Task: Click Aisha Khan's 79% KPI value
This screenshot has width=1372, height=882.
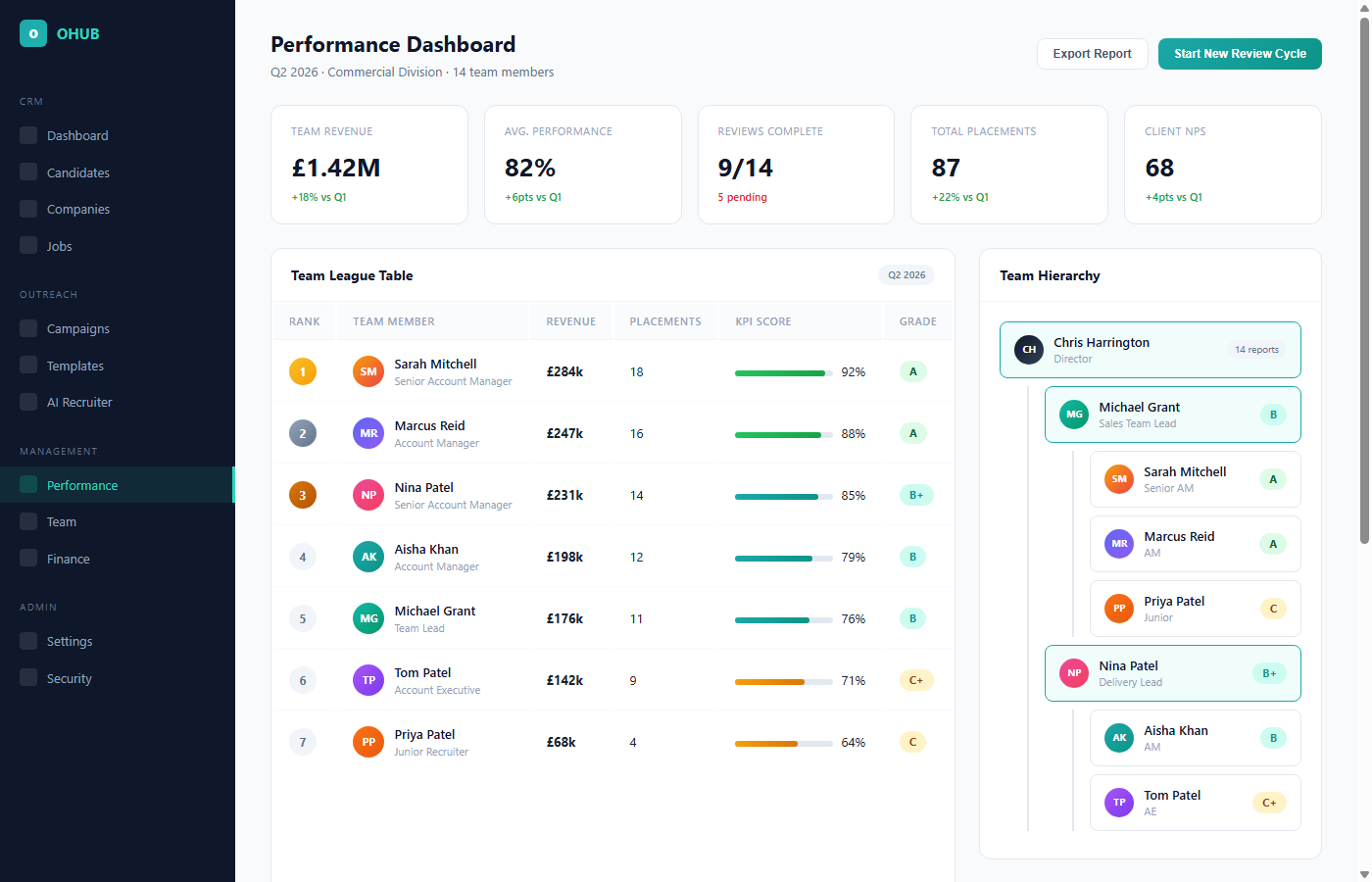Action: coord(854,557)
